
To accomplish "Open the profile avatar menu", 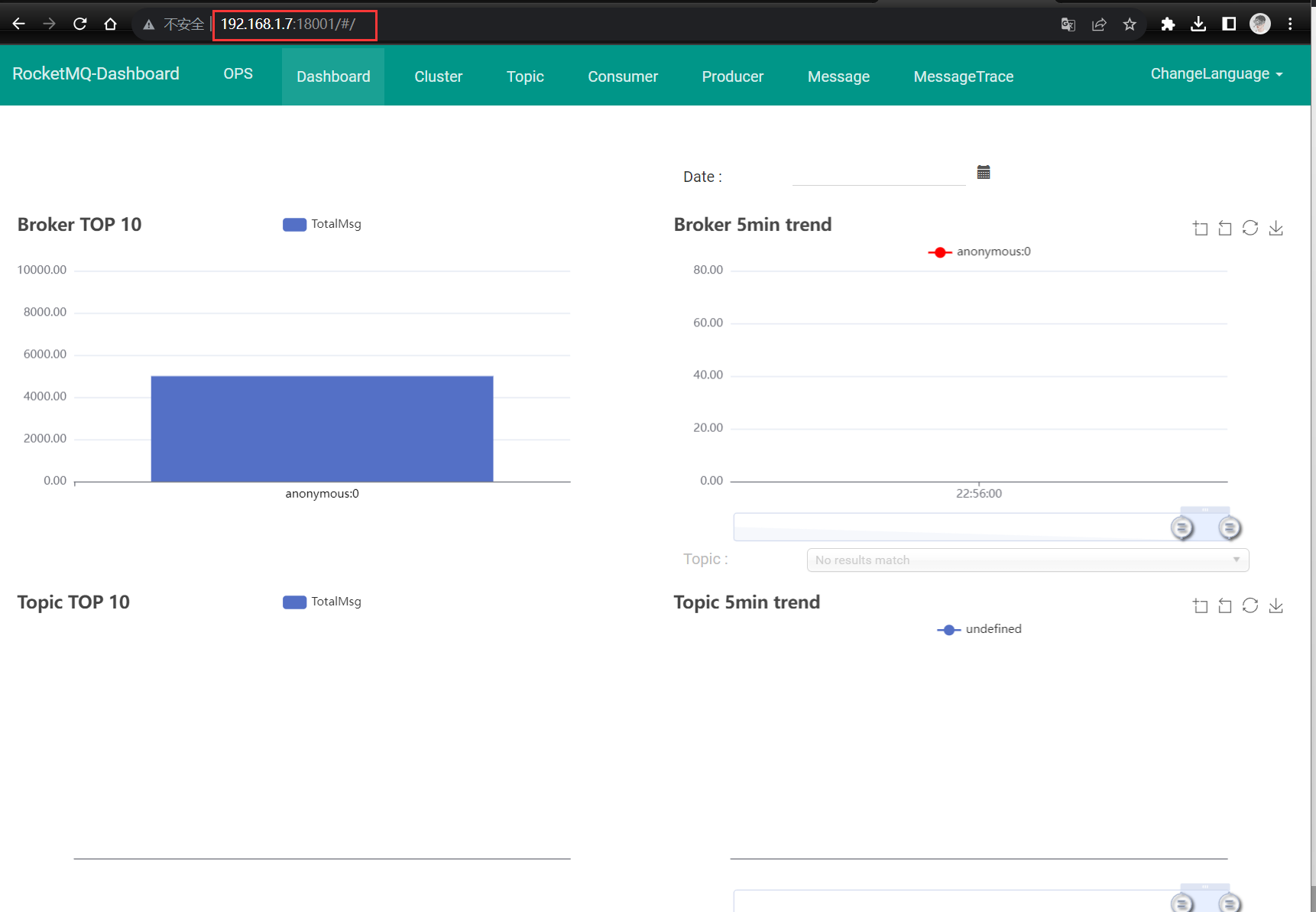I will [x=1260, y=24].
